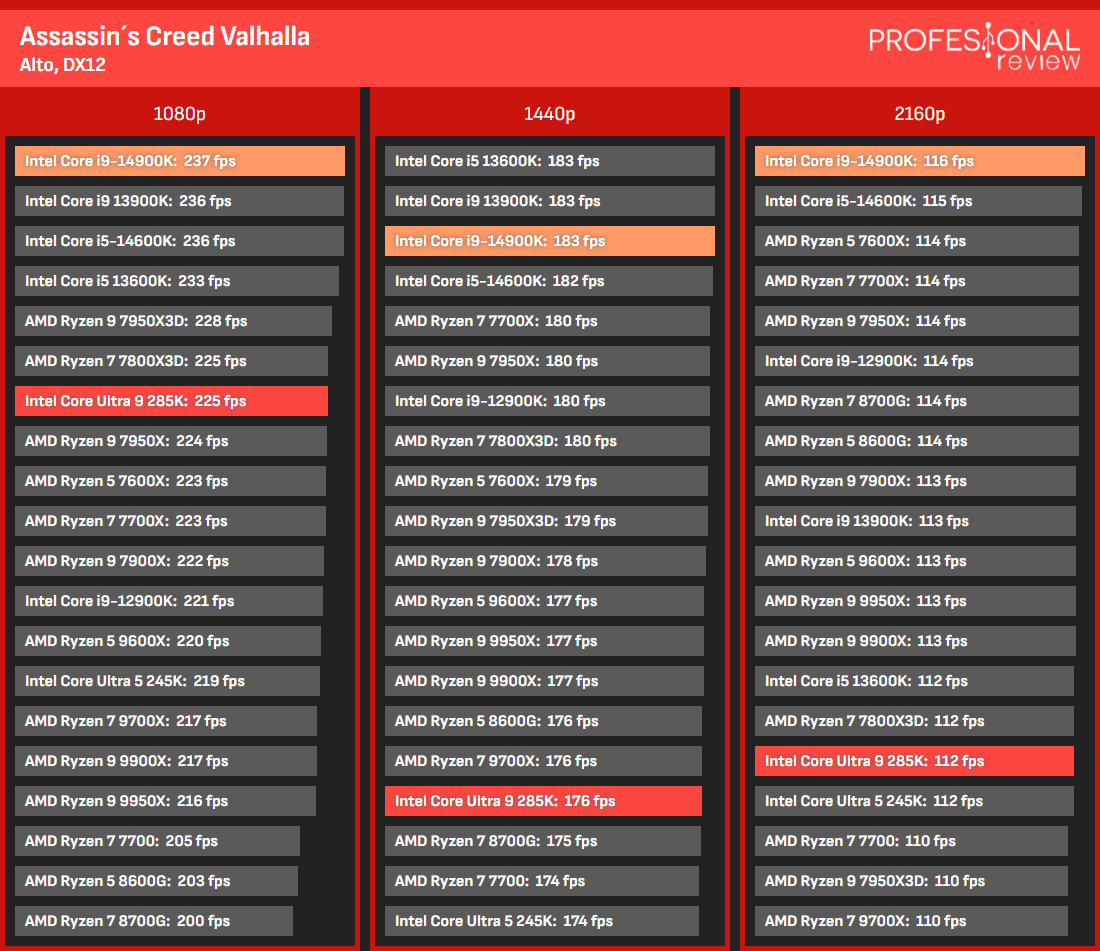1100x951 pixels.
Task: Click the Assassin's Creed Valhalla title
Action: tap(165, 36)
